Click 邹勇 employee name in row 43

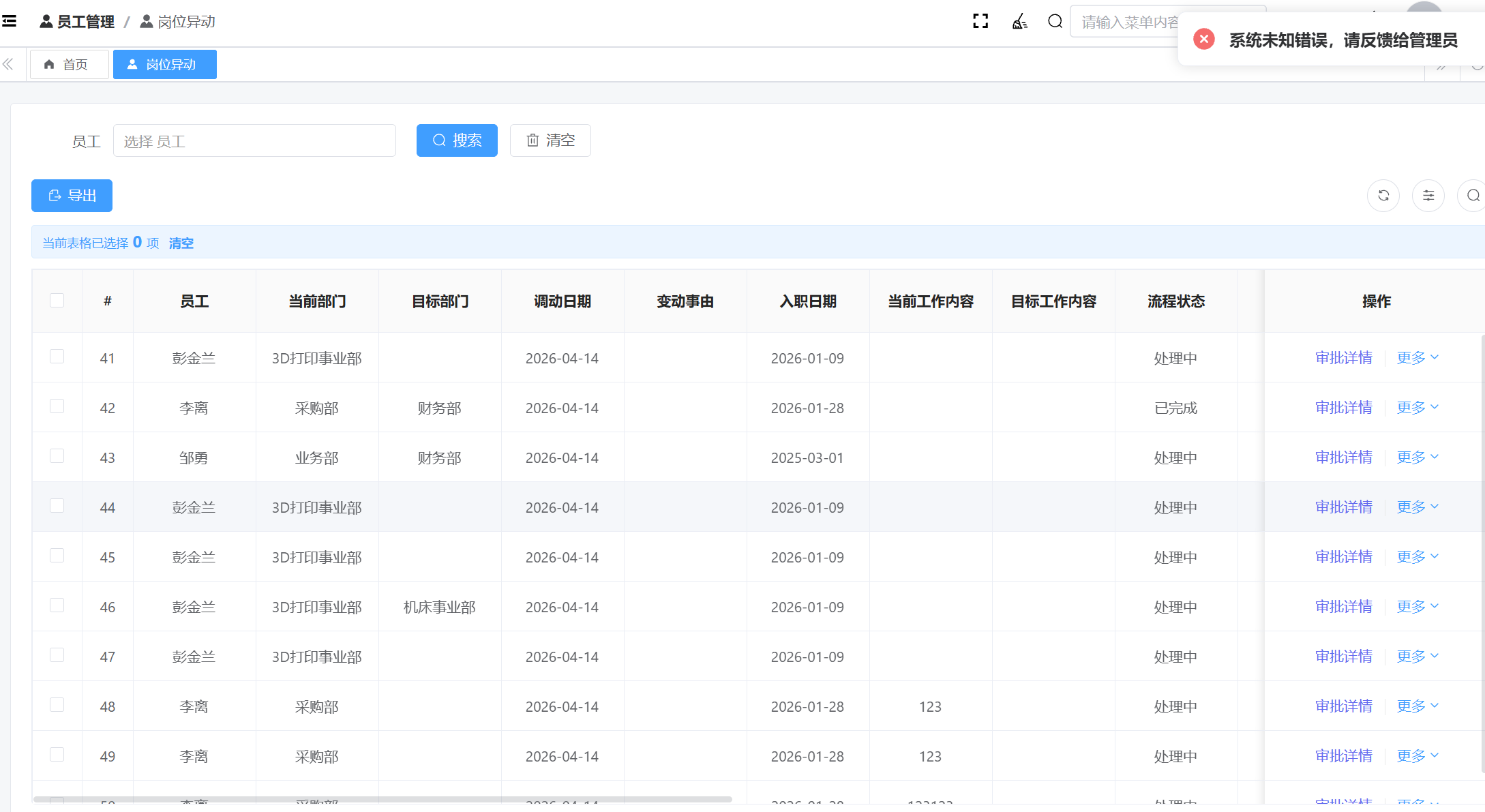[194, 458]
